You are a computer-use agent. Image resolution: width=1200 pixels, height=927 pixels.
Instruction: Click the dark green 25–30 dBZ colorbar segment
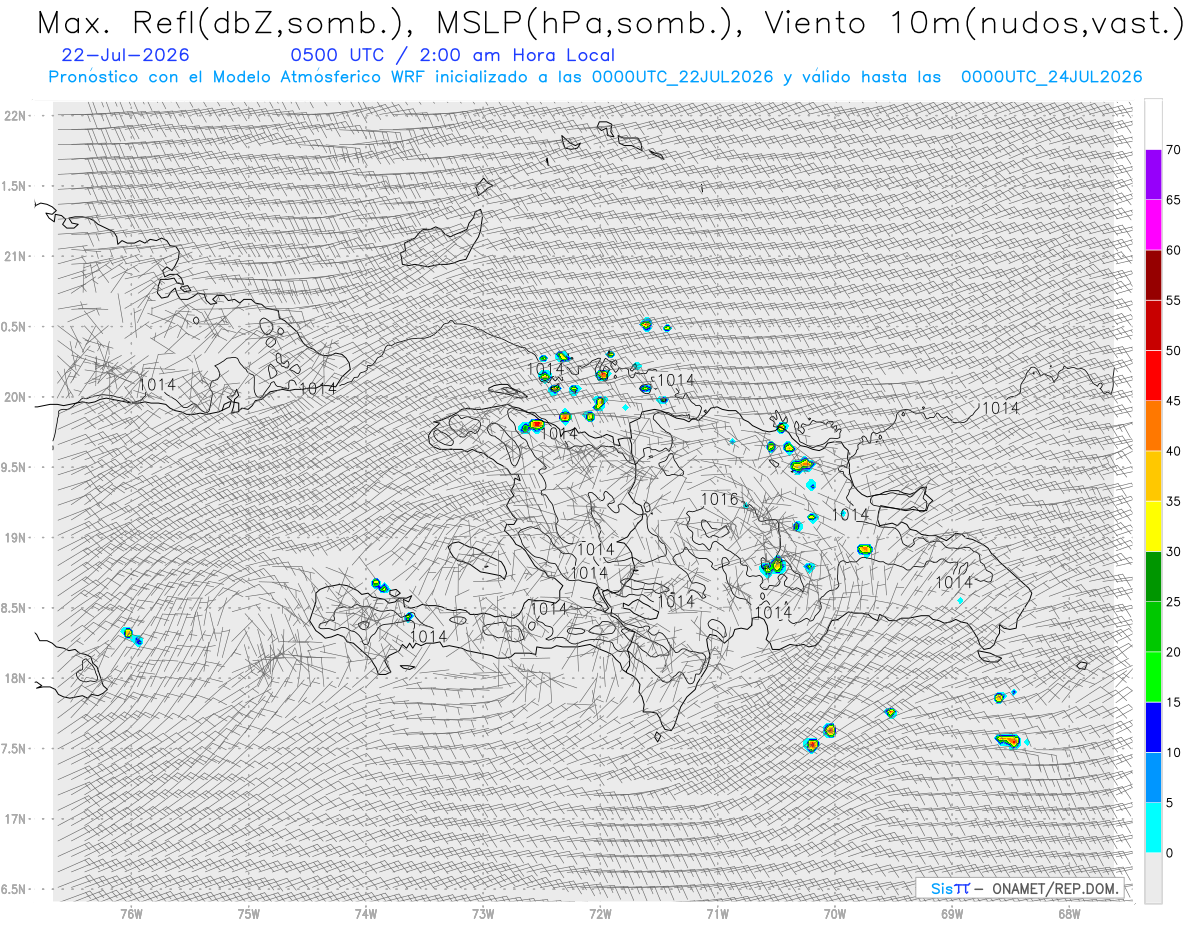point(1153,577)
